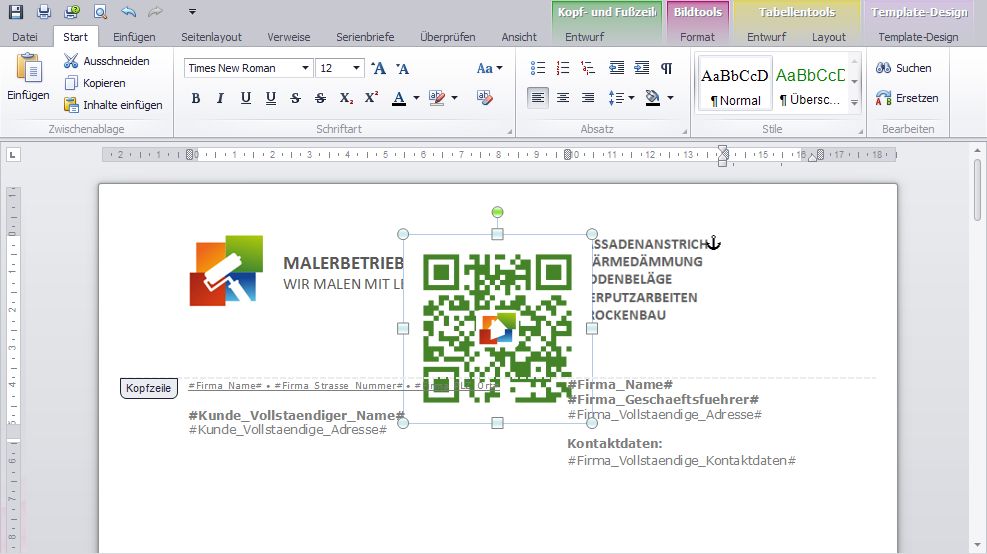
Task: Switch to the Einfügen ribbon tab
Action: 134,37
